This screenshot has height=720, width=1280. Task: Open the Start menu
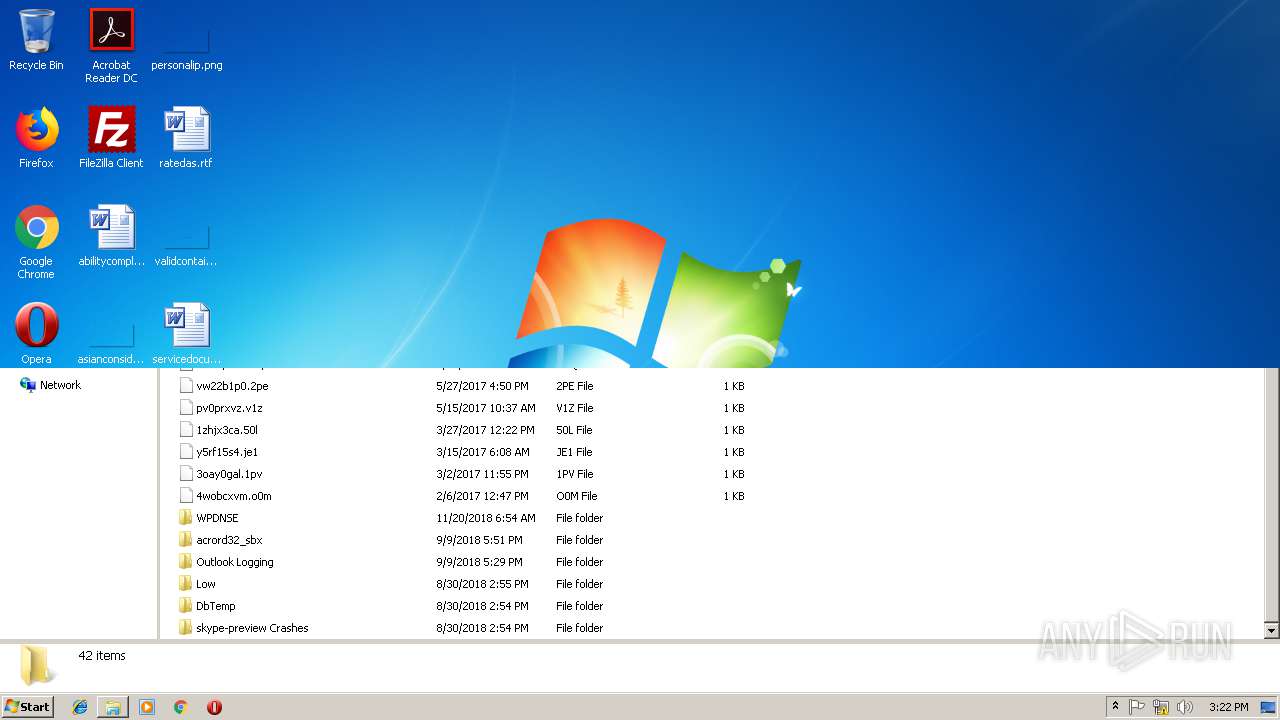(x=27, y=706)
